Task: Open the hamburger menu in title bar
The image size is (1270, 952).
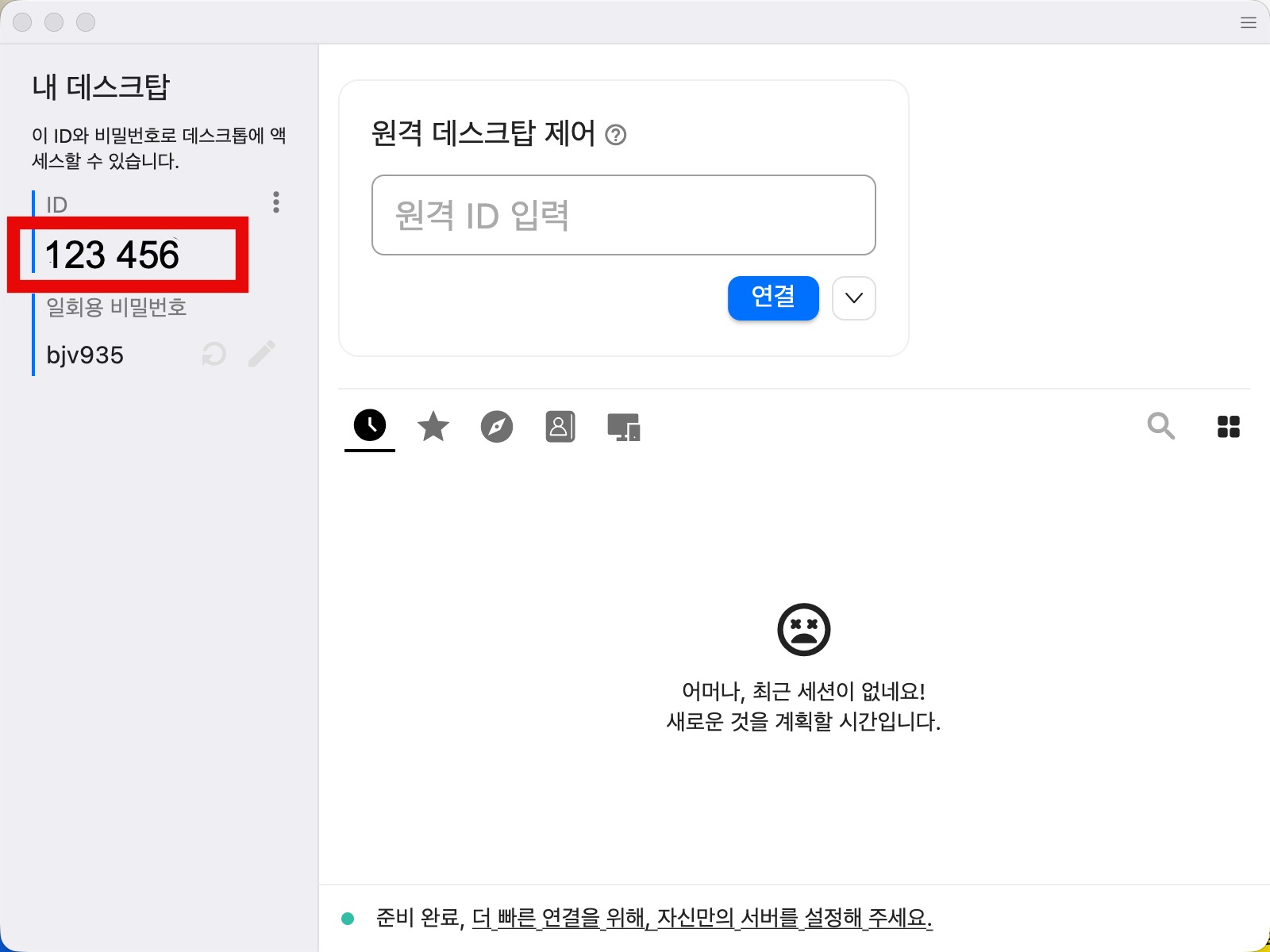Action: (x=1248, y=22)
